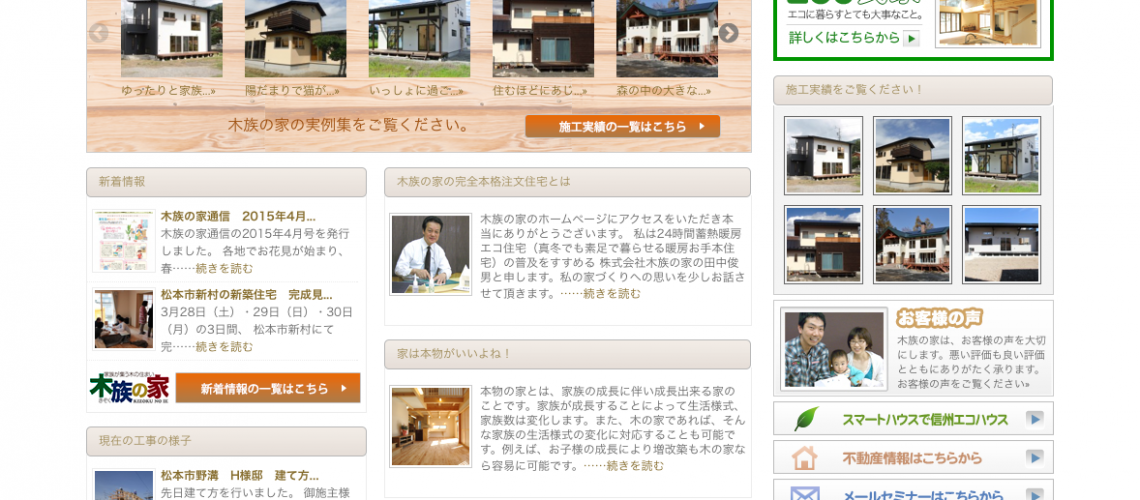Click the envelope icon for メールセミナー

tap(804, 493)
